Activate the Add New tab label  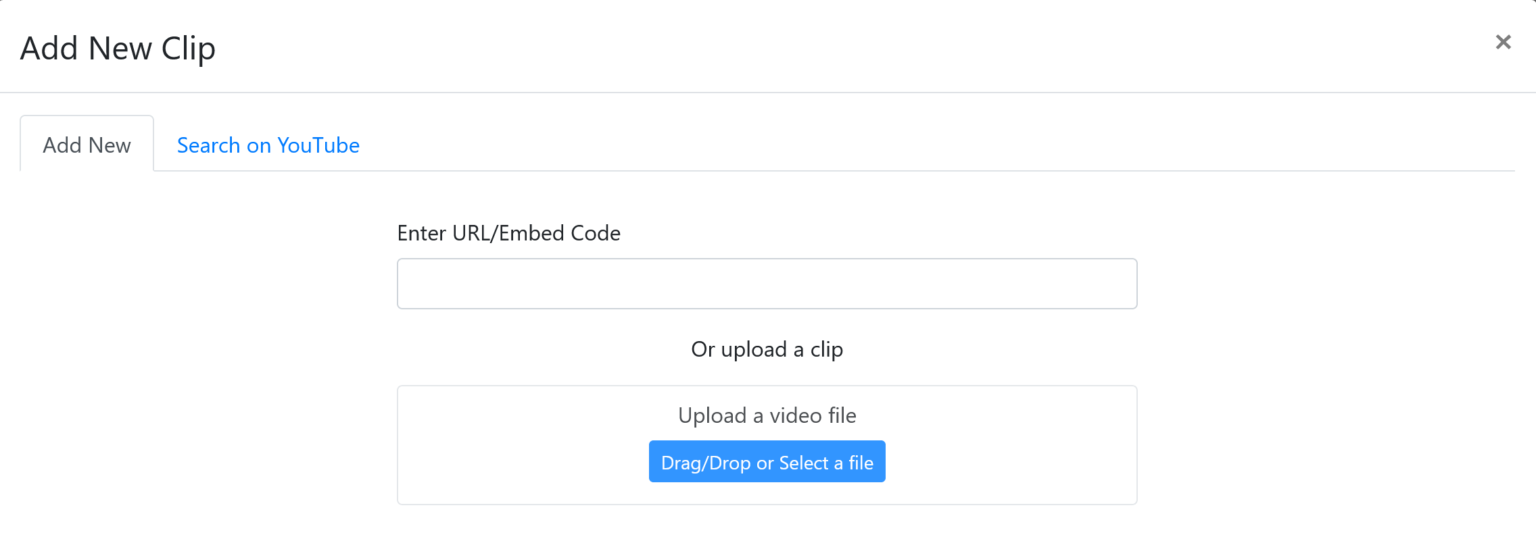pyautogui.click(x=87, y=145)
